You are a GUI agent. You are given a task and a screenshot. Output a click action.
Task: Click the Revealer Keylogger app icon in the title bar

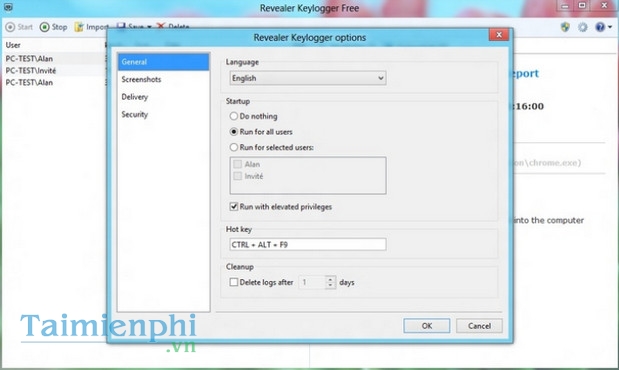click(x=8, y=8)
